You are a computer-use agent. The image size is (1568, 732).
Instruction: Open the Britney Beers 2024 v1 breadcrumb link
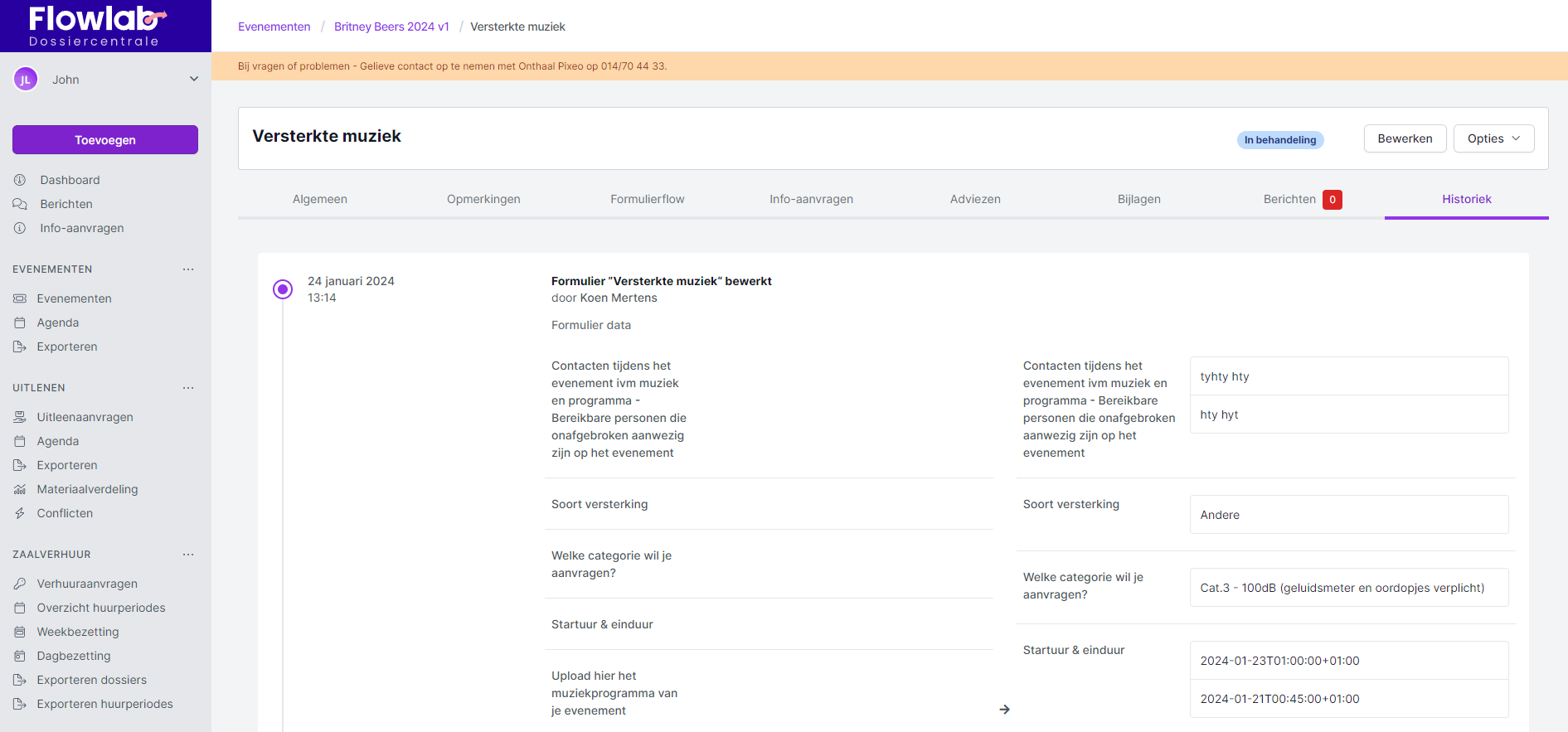click(x=391, y=27)
